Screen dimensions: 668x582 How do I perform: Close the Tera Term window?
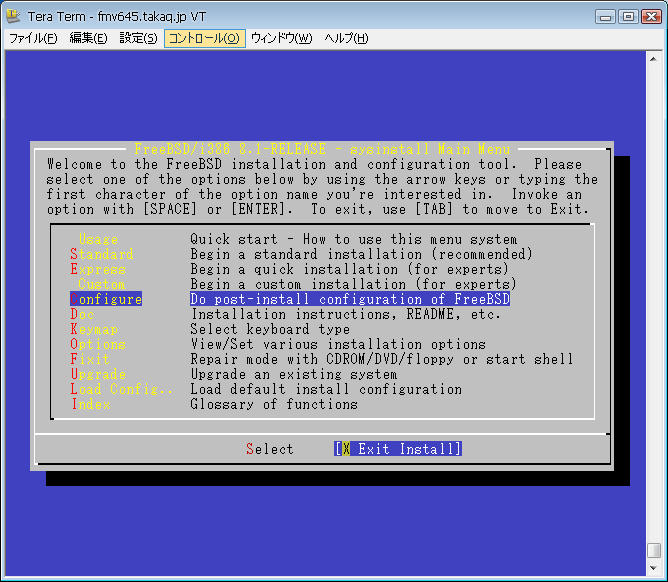click(651, 17)
